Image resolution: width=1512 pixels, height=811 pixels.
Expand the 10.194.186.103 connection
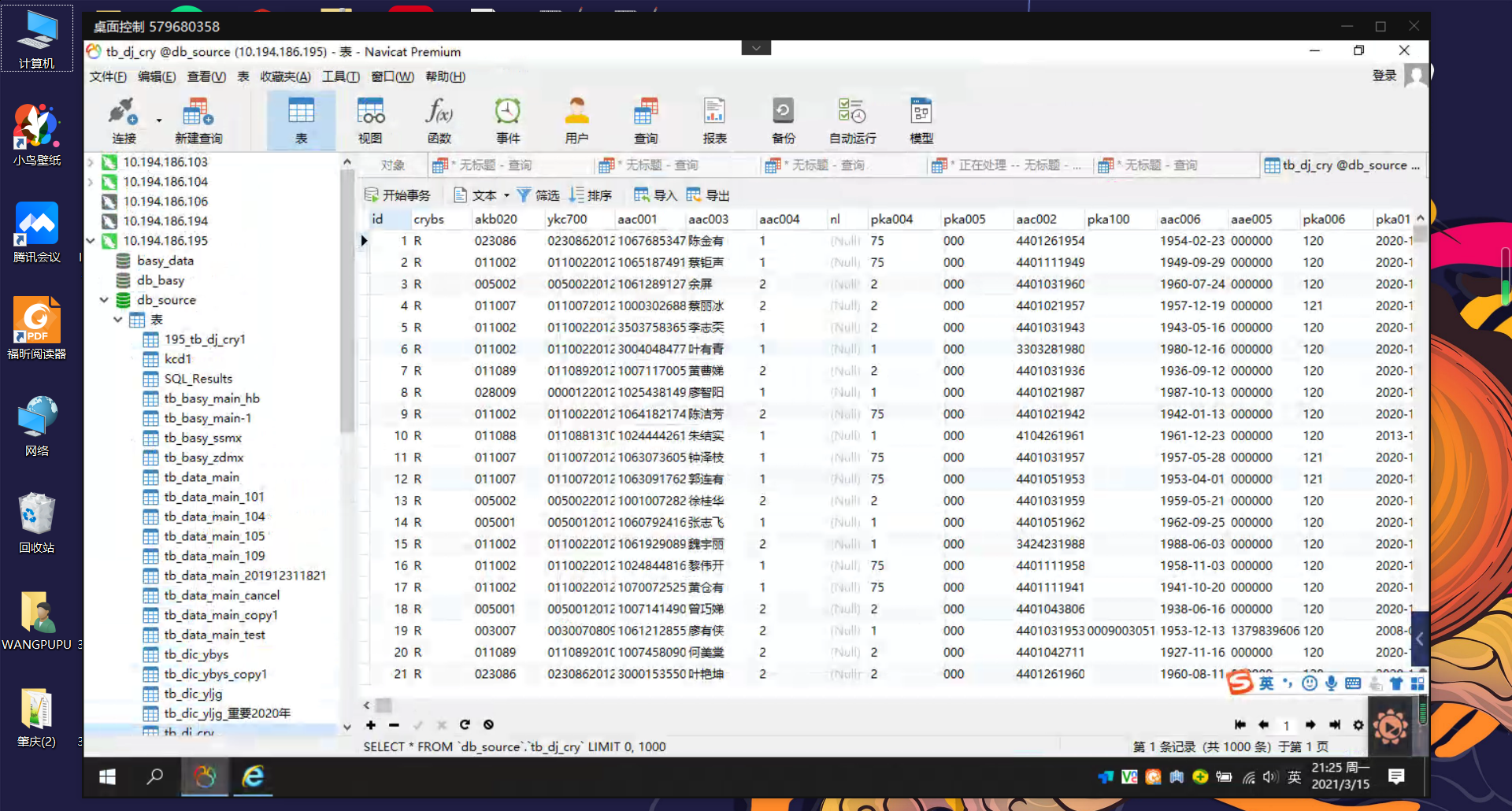(91, 162)
